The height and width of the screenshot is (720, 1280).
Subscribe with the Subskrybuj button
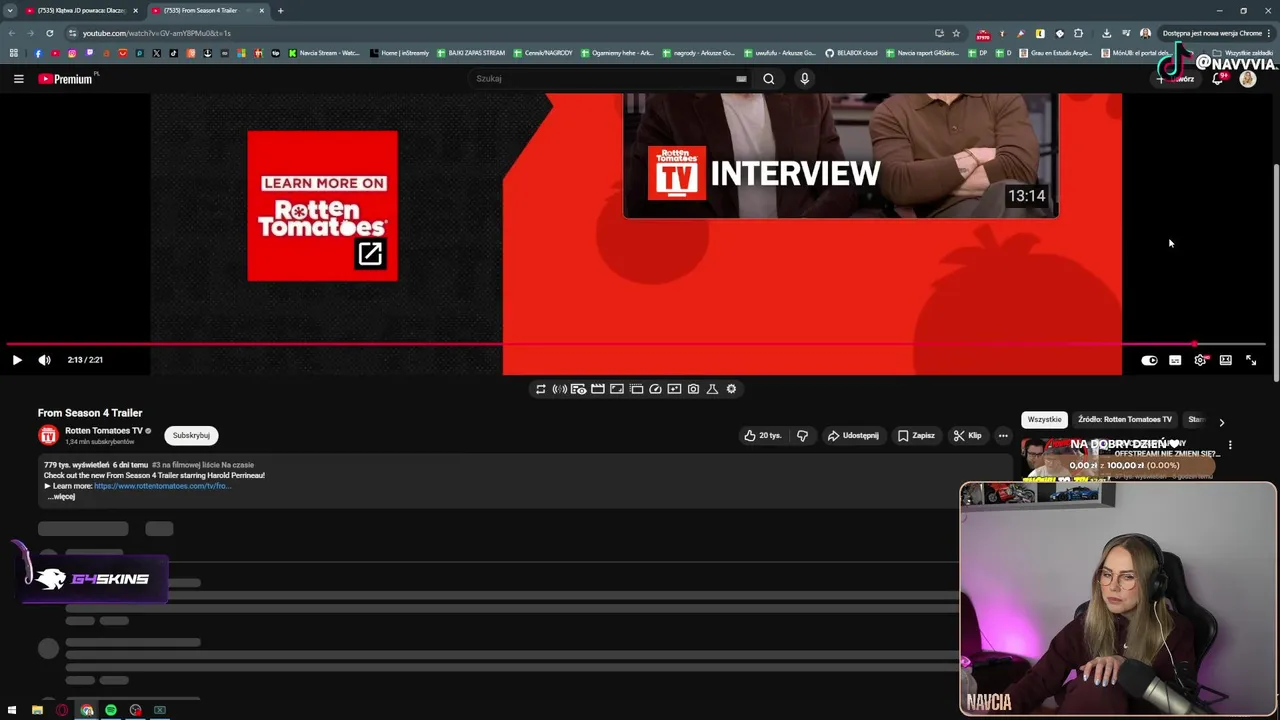click(x=191, y=436)
